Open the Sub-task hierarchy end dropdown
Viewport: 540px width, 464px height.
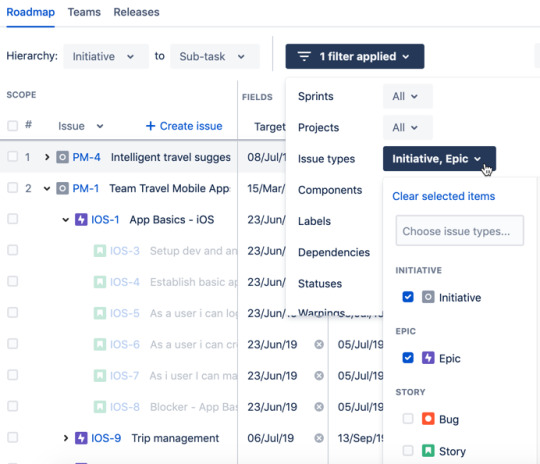pyautogui.click(x=215, y=56)
